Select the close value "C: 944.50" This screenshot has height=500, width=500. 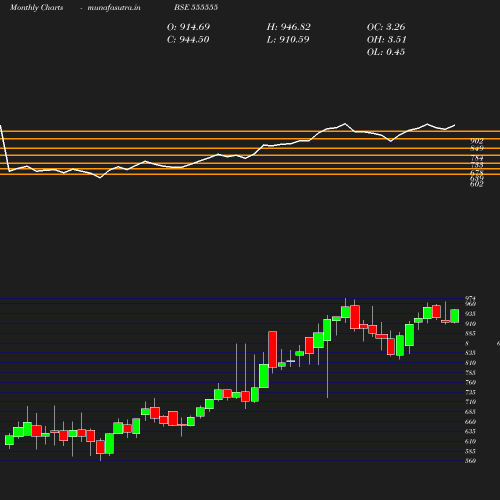click(x=188, y=40)
